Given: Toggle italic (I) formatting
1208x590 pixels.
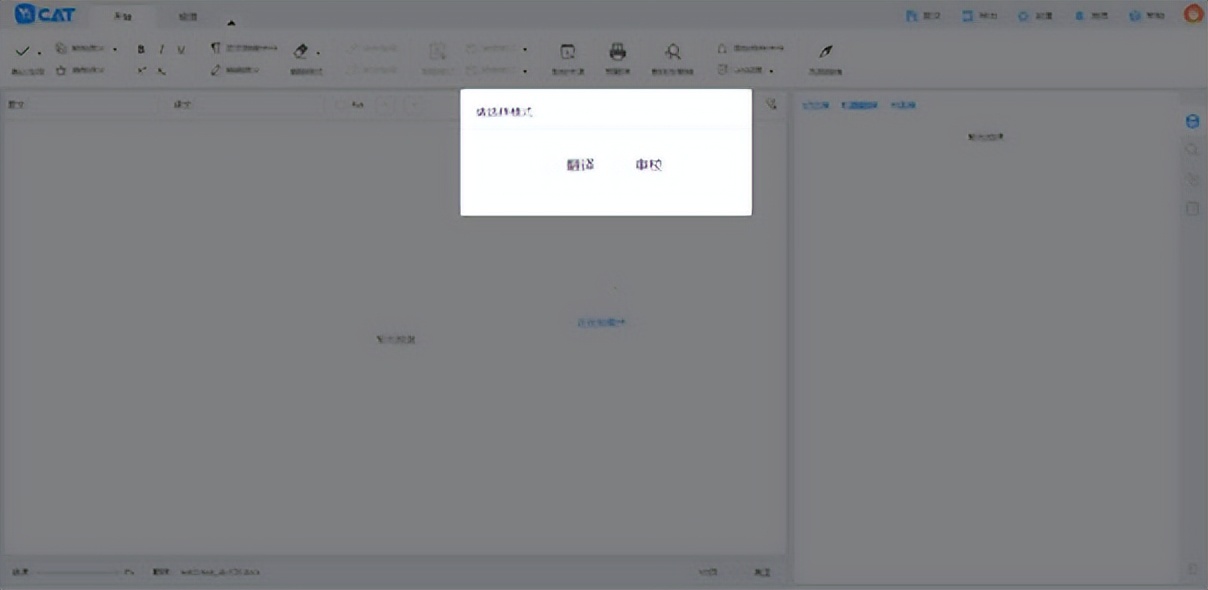Looking at the screenshot, I should tap(161, 49).
